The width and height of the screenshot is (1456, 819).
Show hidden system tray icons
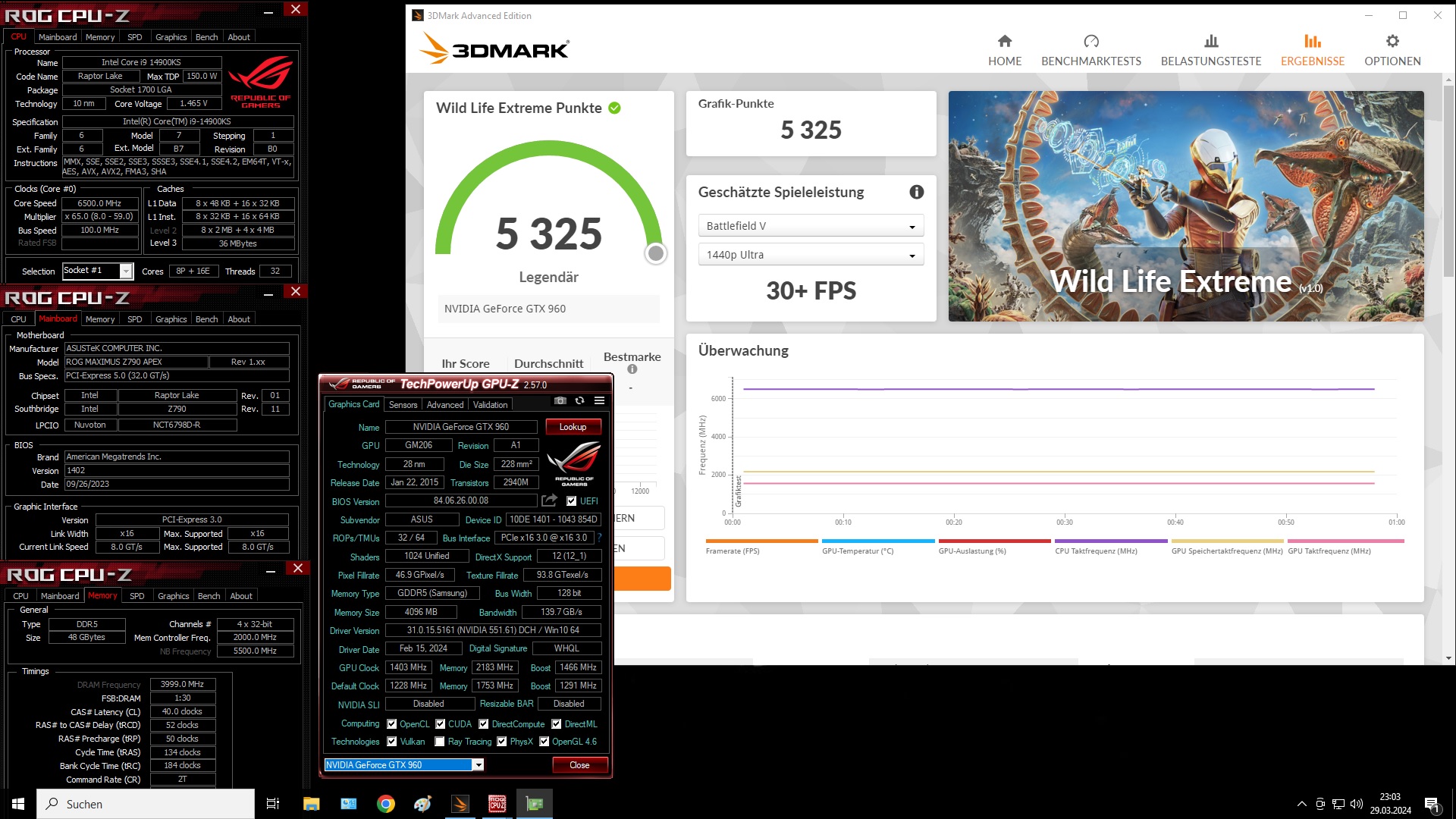1301,804
